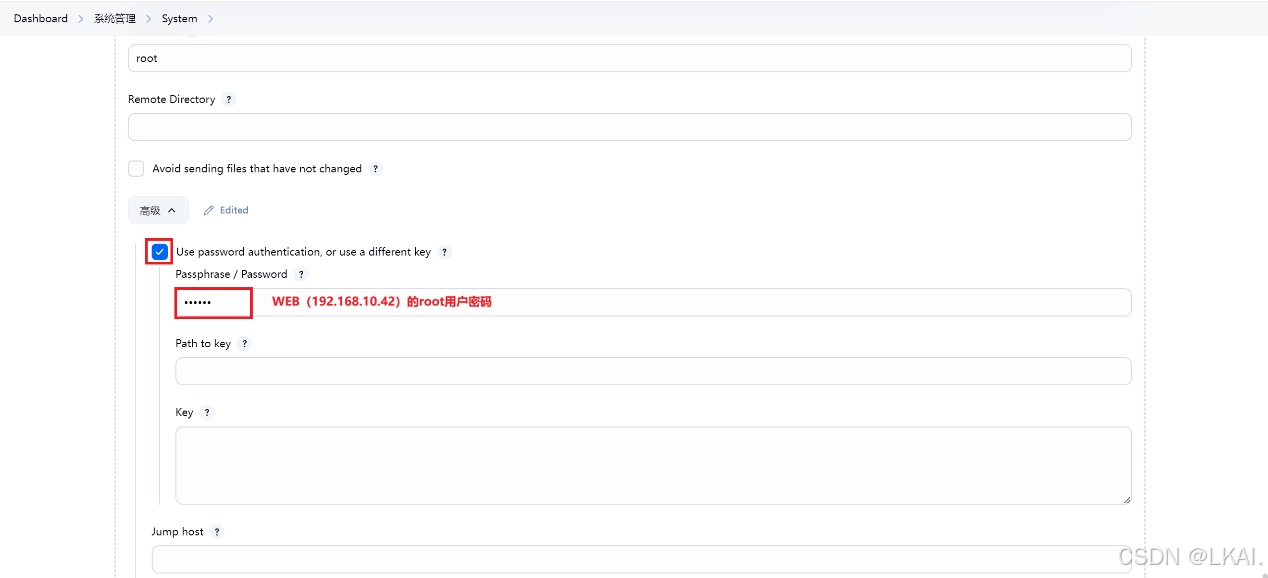Click the Passphrase / Password label
This screenshot has width=1268, height=578.
click(231, 274)
